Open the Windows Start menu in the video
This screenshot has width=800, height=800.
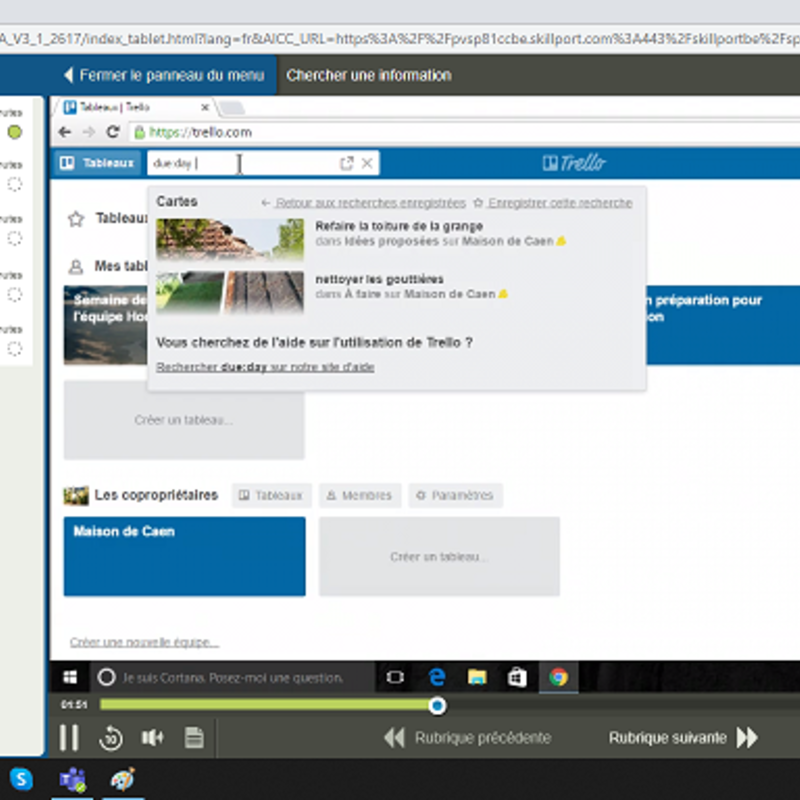[70, 677]
